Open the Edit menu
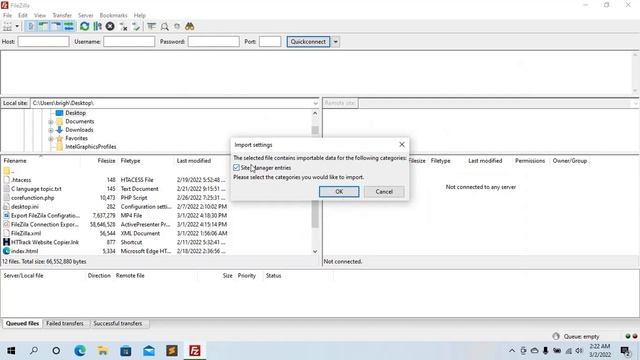The image size is (640, 360). point(23,16)
